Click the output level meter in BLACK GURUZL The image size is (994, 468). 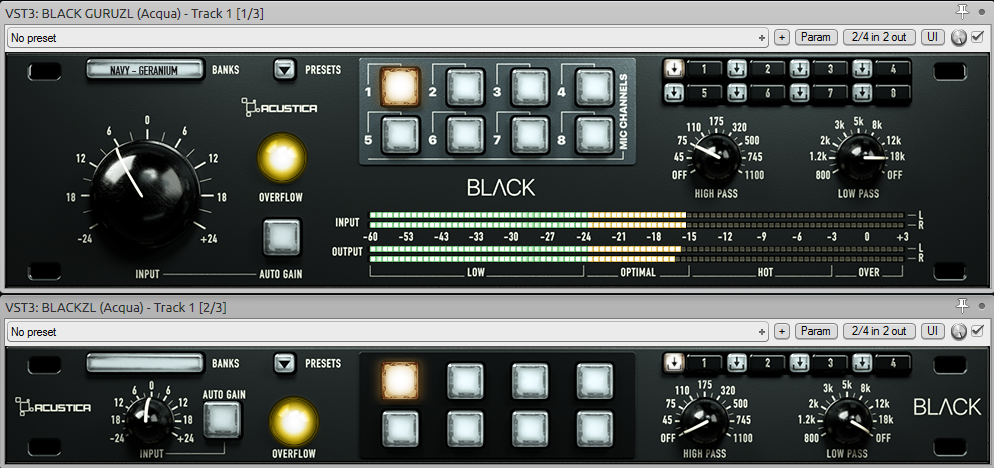point(637,254)
